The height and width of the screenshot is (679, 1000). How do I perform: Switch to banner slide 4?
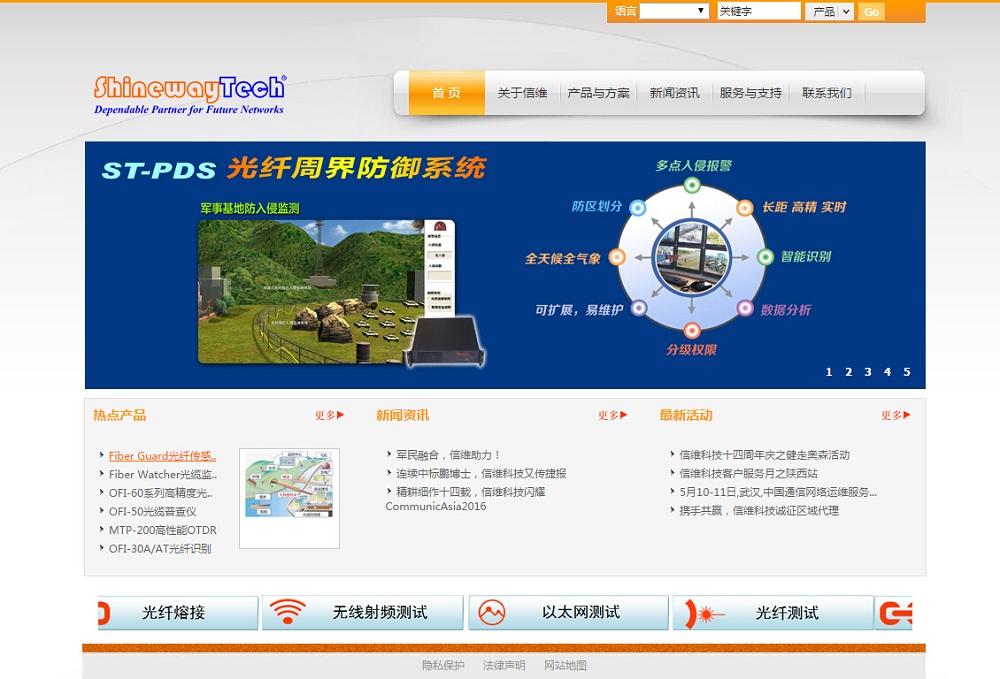click(x=887, y=372)
